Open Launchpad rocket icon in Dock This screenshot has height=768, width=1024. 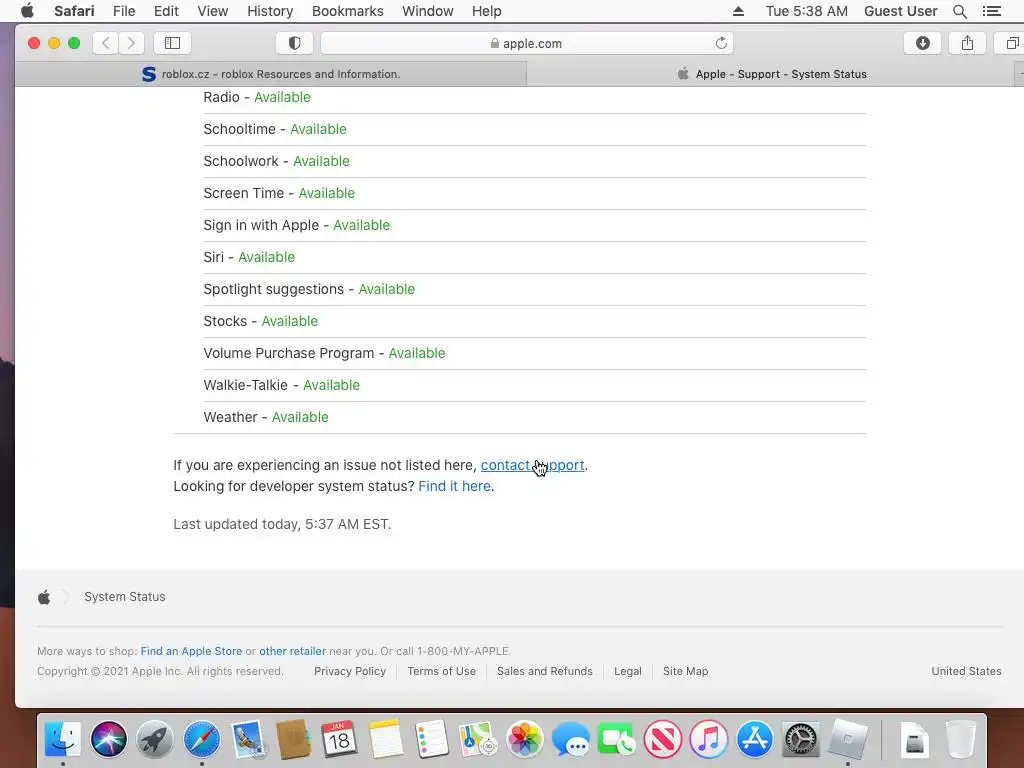click(x=155, y=739)
